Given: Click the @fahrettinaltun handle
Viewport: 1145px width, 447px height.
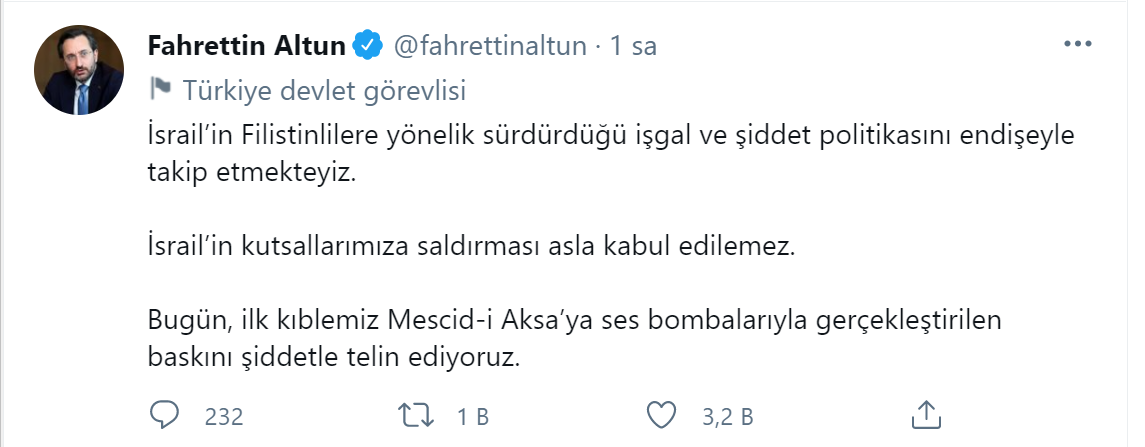Looking at the screenshot, I should (x=490, y=46).
